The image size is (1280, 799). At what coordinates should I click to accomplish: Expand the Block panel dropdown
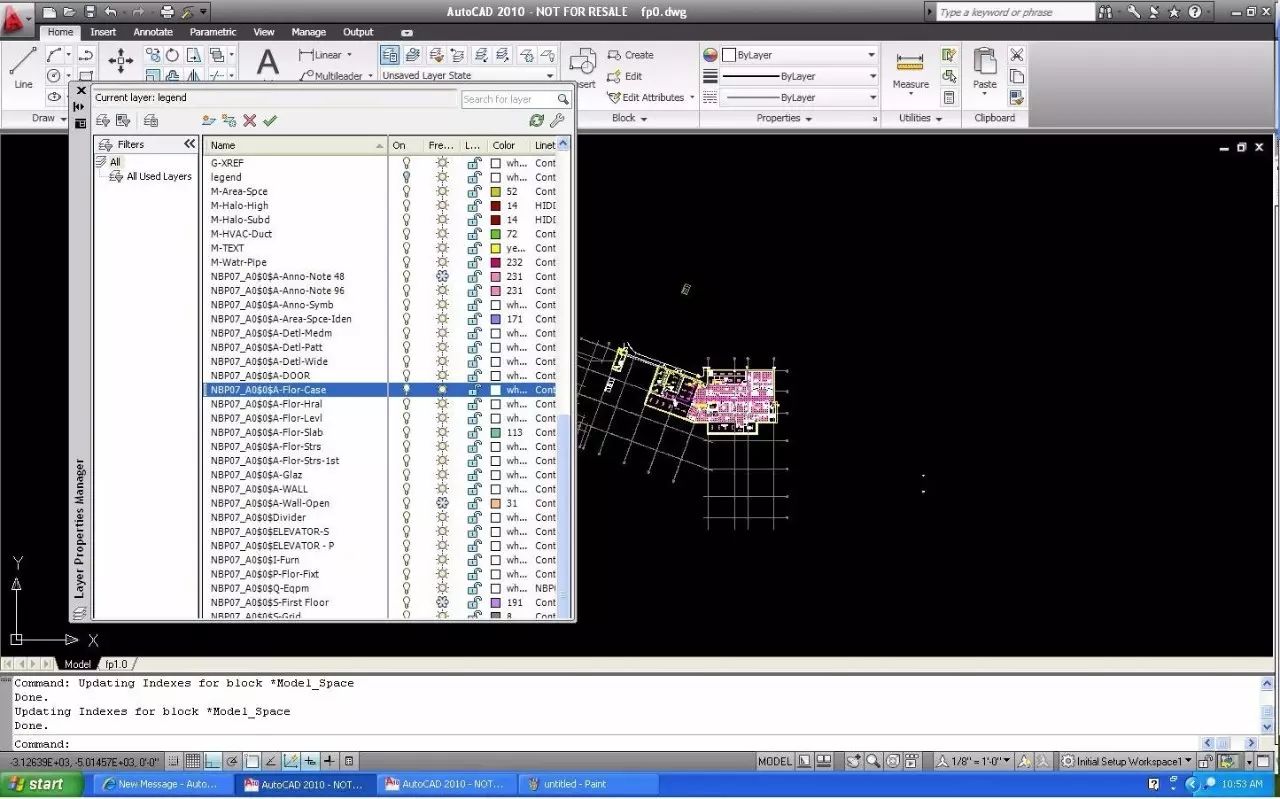629,118
